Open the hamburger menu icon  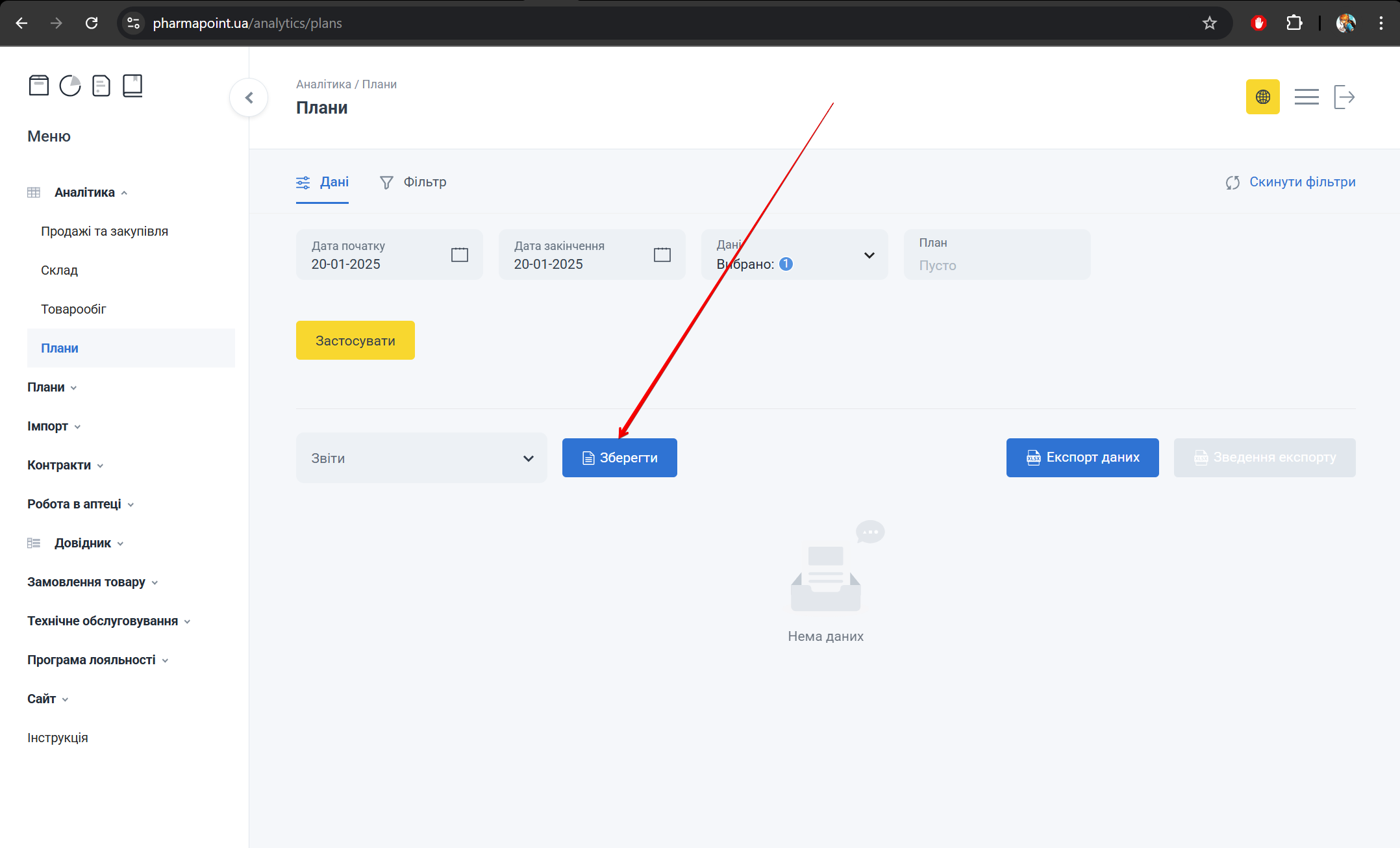1306,97
